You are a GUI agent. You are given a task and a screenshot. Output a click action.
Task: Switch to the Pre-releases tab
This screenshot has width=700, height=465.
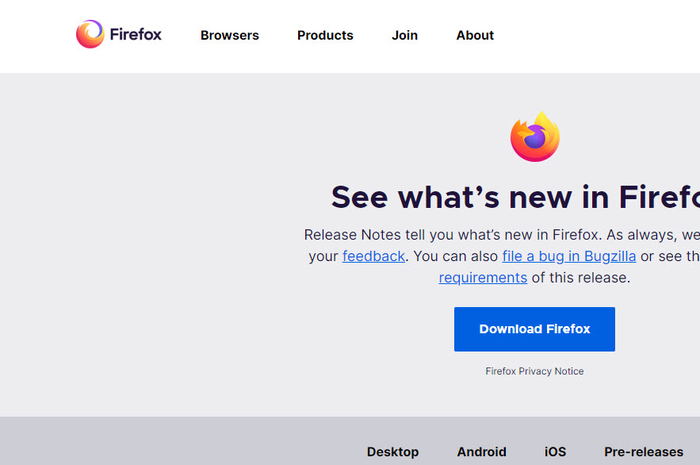click(643, 452)
